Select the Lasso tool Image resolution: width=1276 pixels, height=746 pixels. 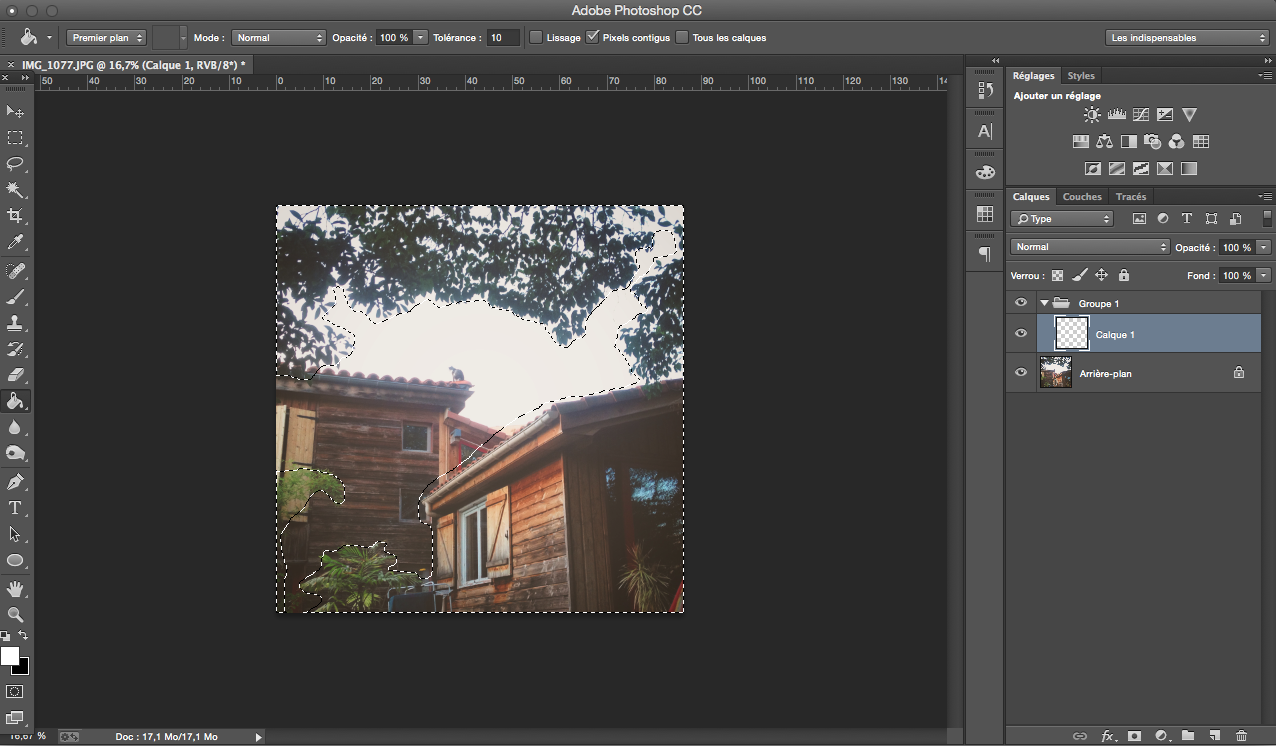pos(16,163)
